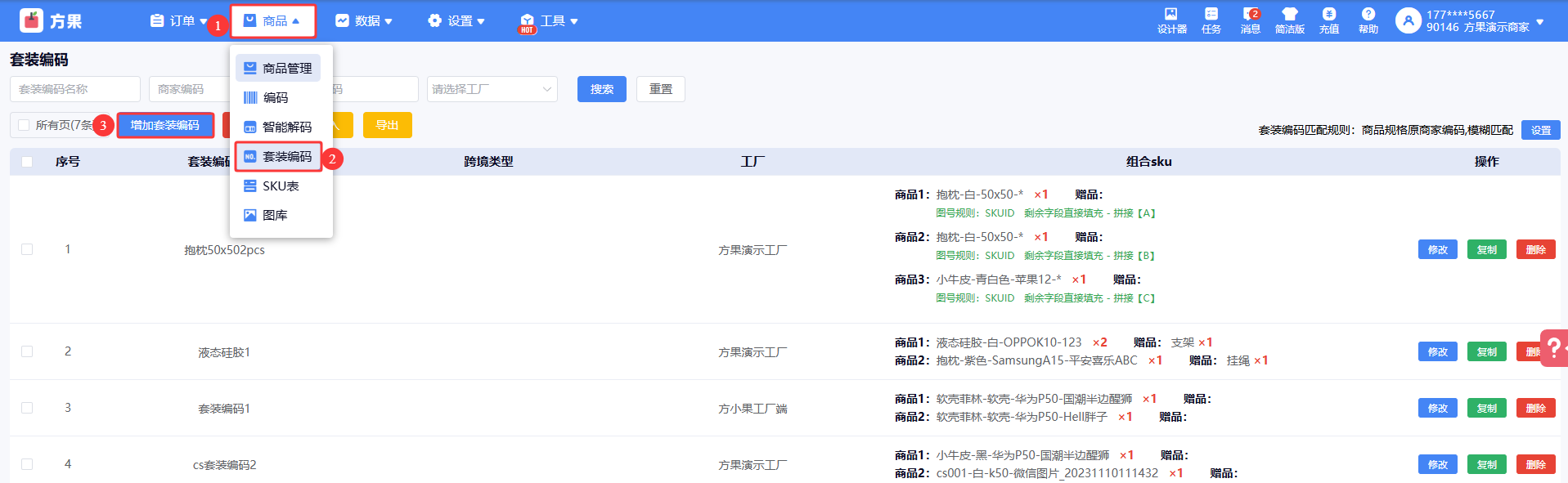The width and height of the screenshot is (1568, 483).
Task: Click 修改 for row 液态硅胶1
Action: pos(1438,351)
